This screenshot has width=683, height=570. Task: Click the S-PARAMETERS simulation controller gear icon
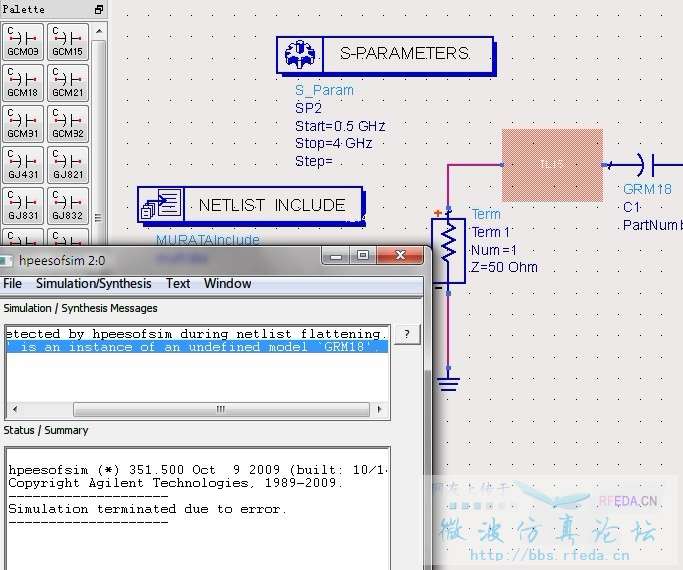coord(300,54)
